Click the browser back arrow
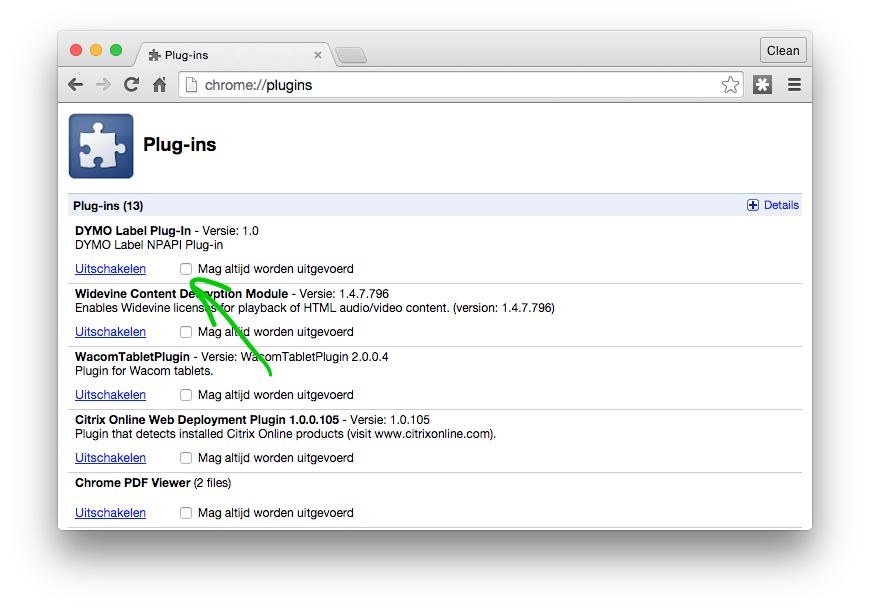The image size is (869, 609). (x=76, y=85)
